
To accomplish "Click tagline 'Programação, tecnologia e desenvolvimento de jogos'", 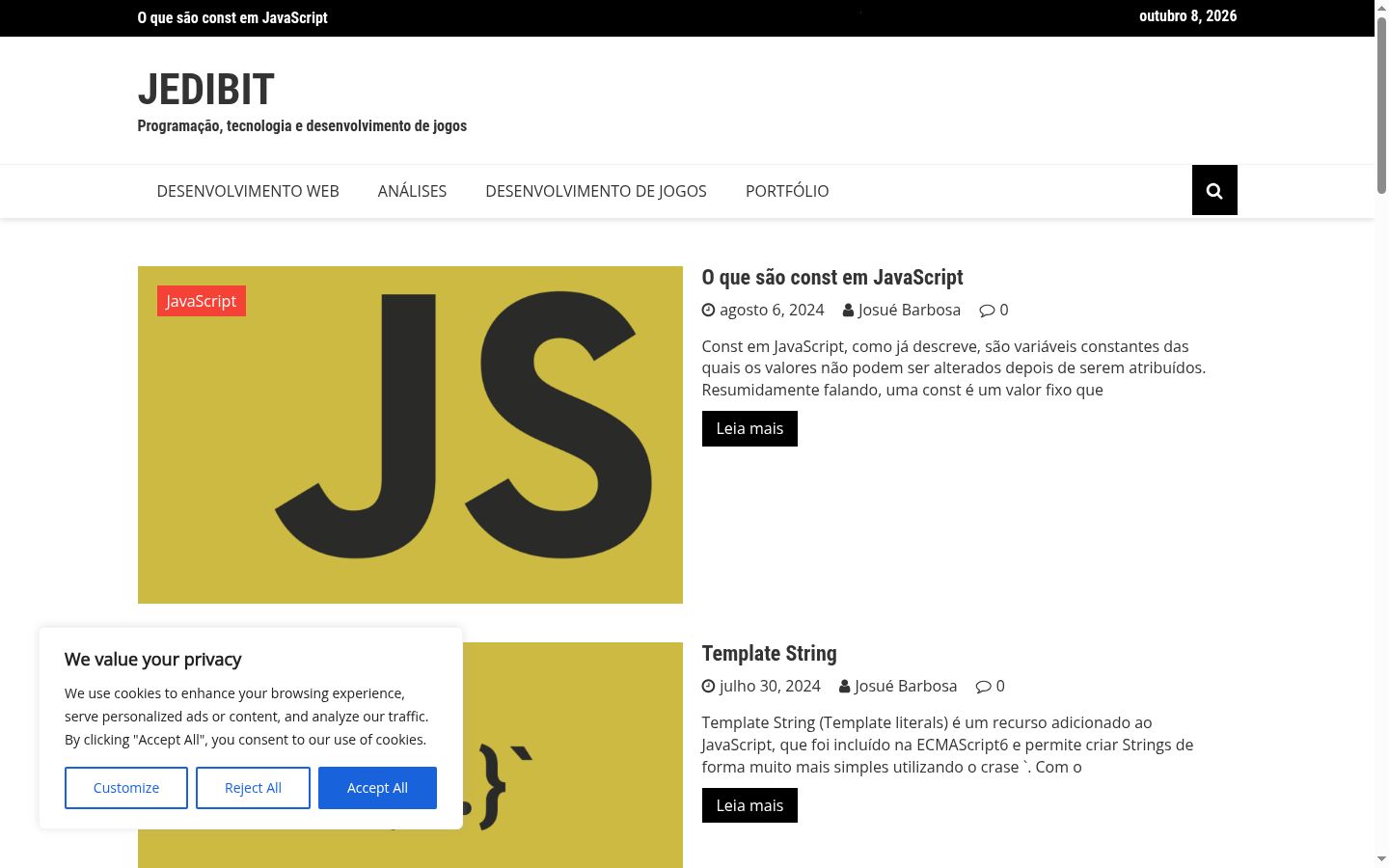I will point(302,125).
